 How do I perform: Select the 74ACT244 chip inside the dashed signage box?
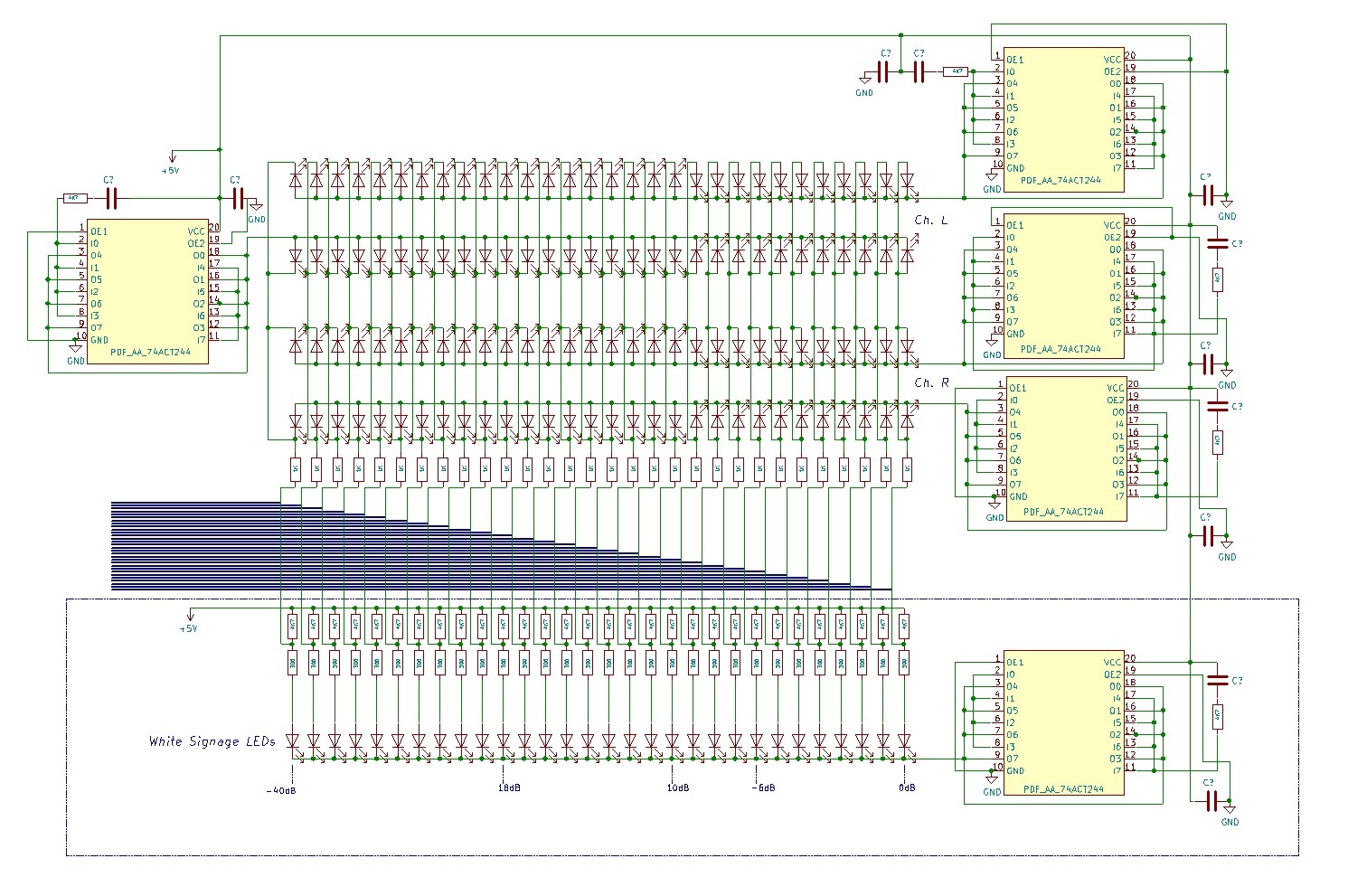(x=1065, y=722)
